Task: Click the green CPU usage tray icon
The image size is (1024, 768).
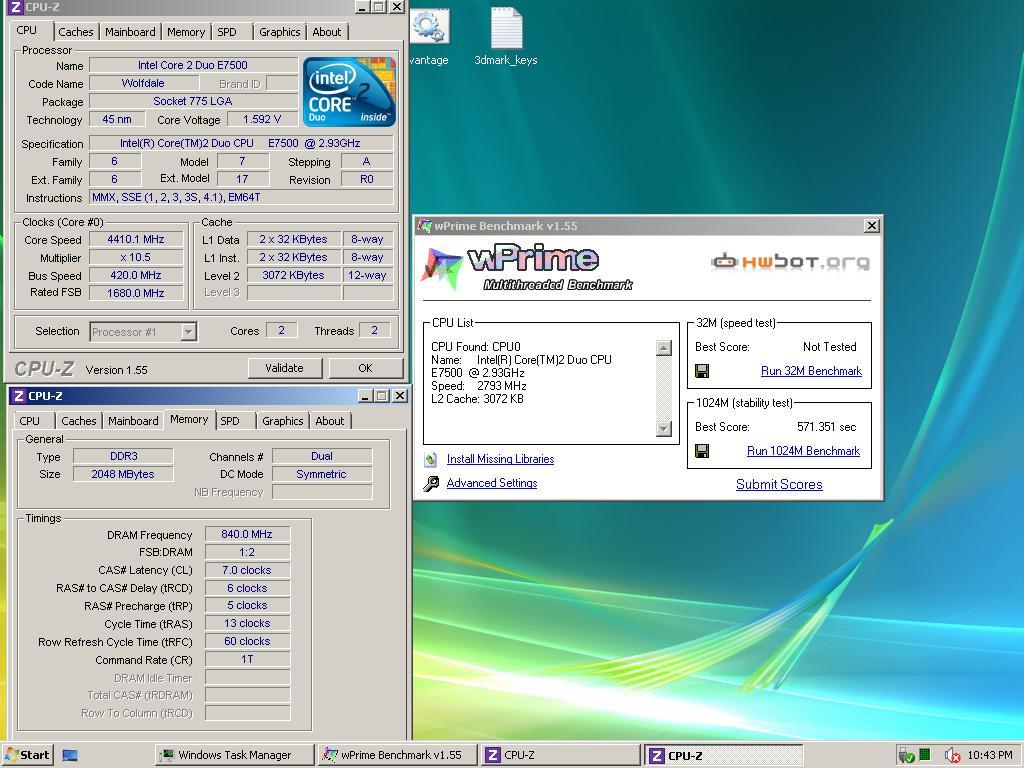Action: coord(925,755)
